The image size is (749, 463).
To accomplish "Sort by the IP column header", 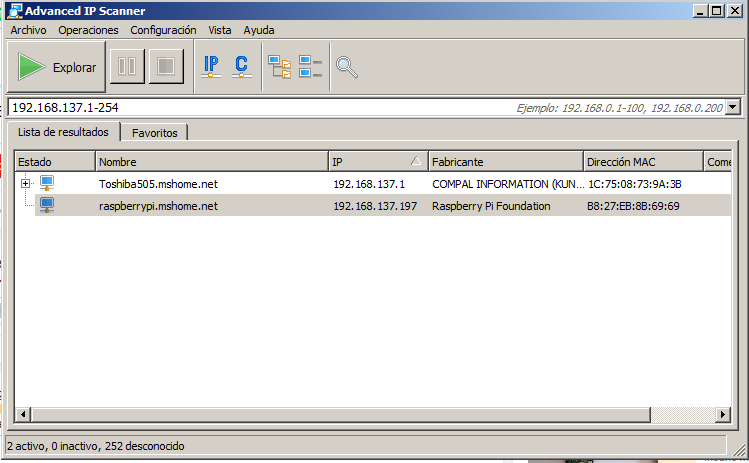I will click(378, 162).
